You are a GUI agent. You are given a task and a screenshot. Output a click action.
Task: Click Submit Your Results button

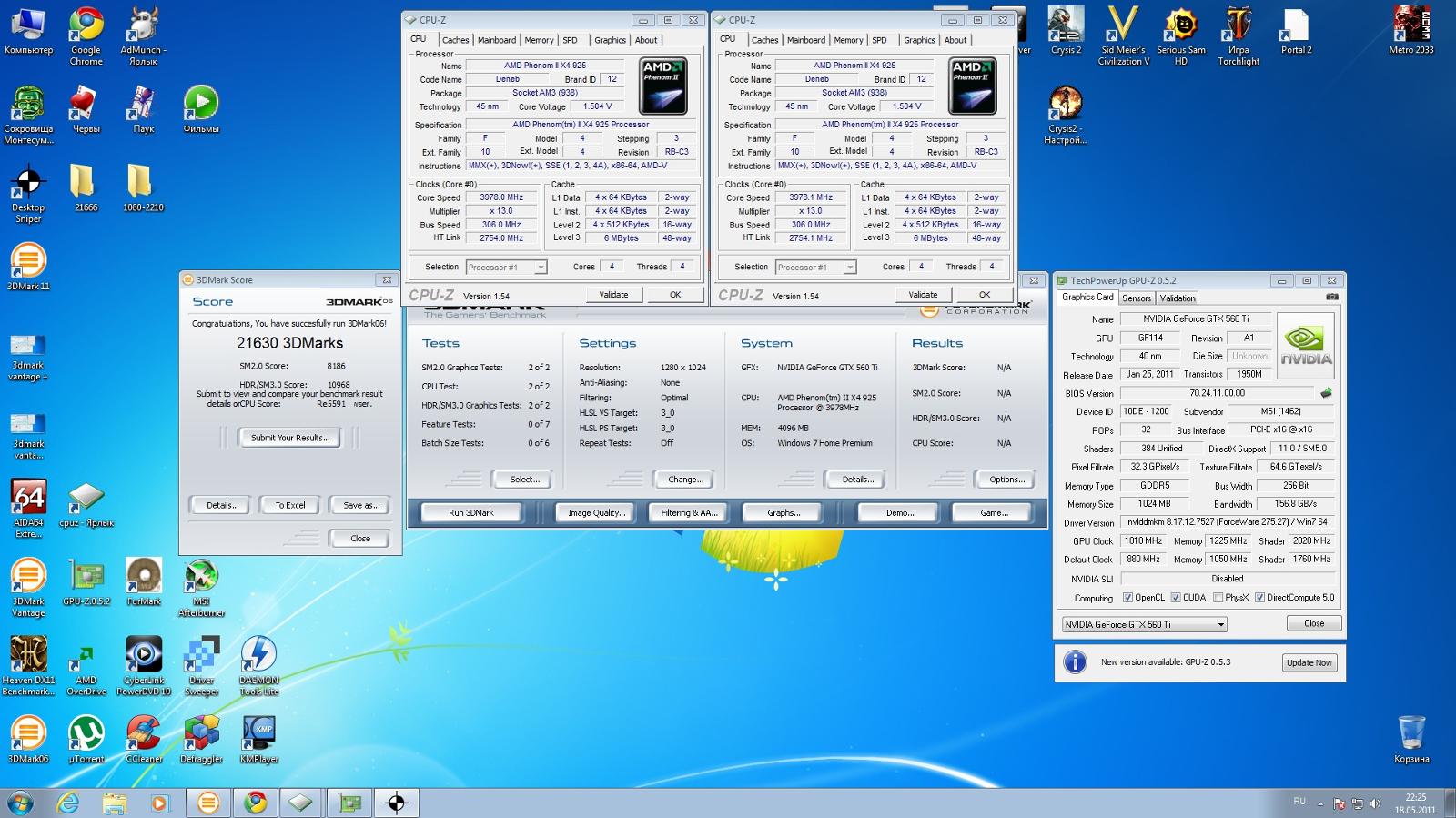pos(290,438)
